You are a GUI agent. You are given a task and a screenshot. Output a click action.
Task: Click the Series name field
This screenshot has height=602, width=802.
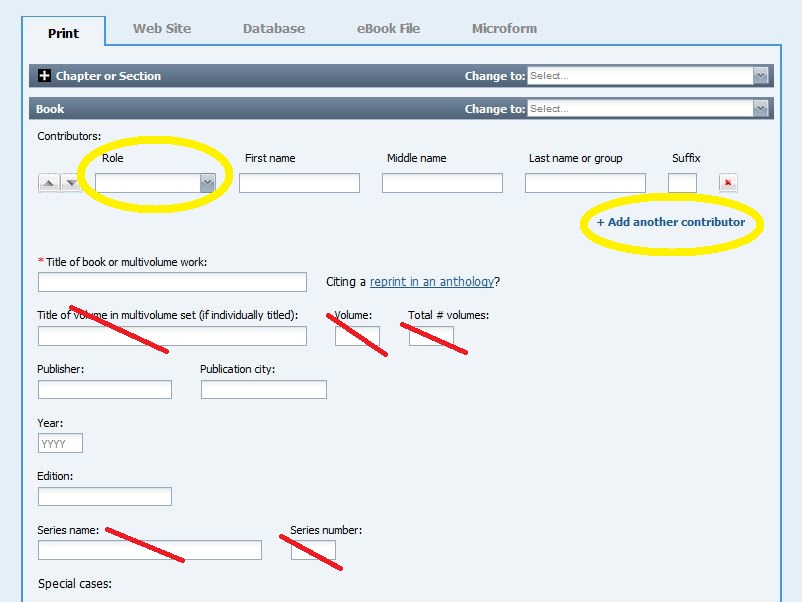pyautogui.click(x=150, y=550)
